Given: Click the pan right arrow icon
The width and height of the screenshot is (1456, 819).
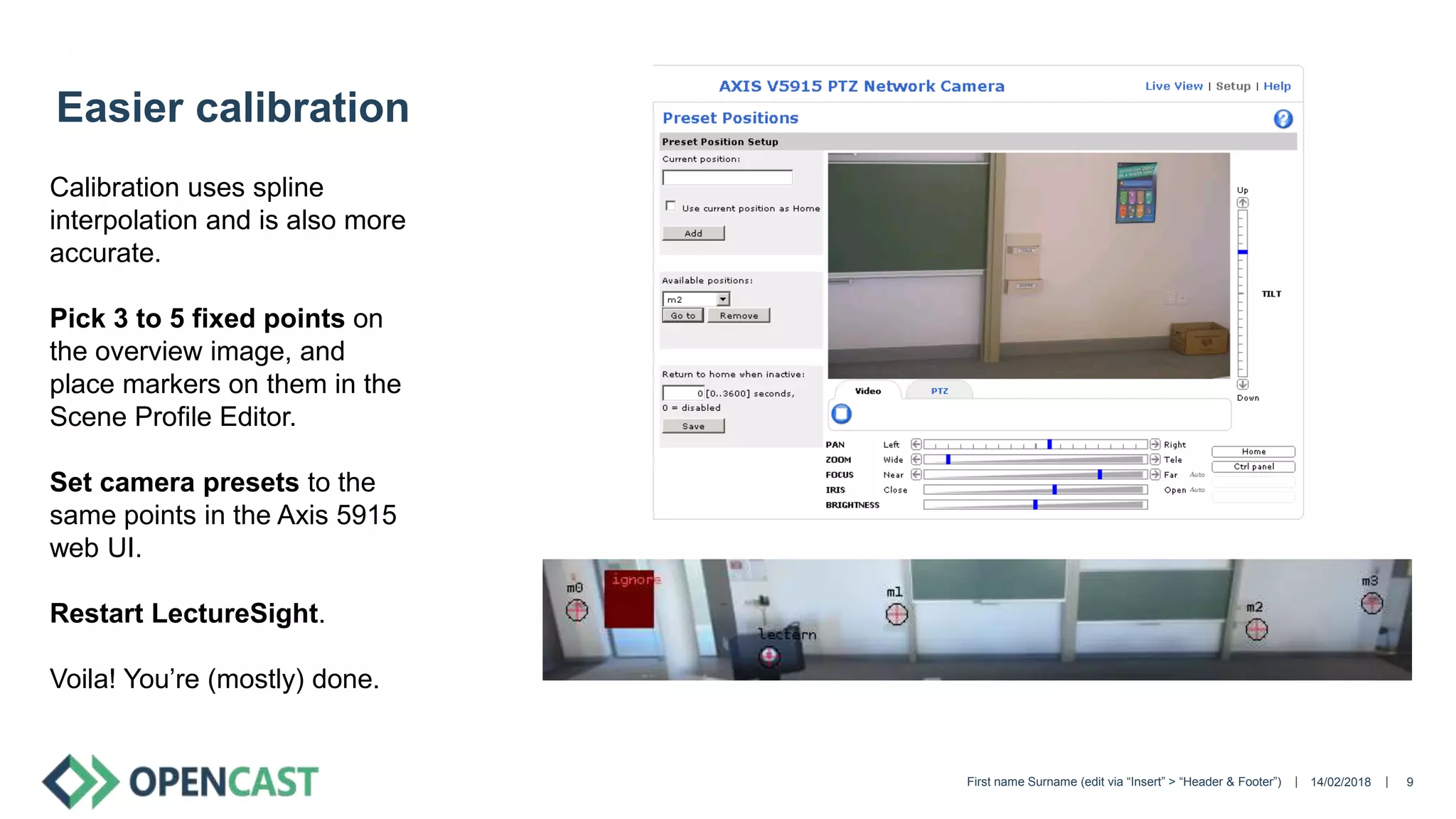Looking at the screenshot, I should [1155, 444].
